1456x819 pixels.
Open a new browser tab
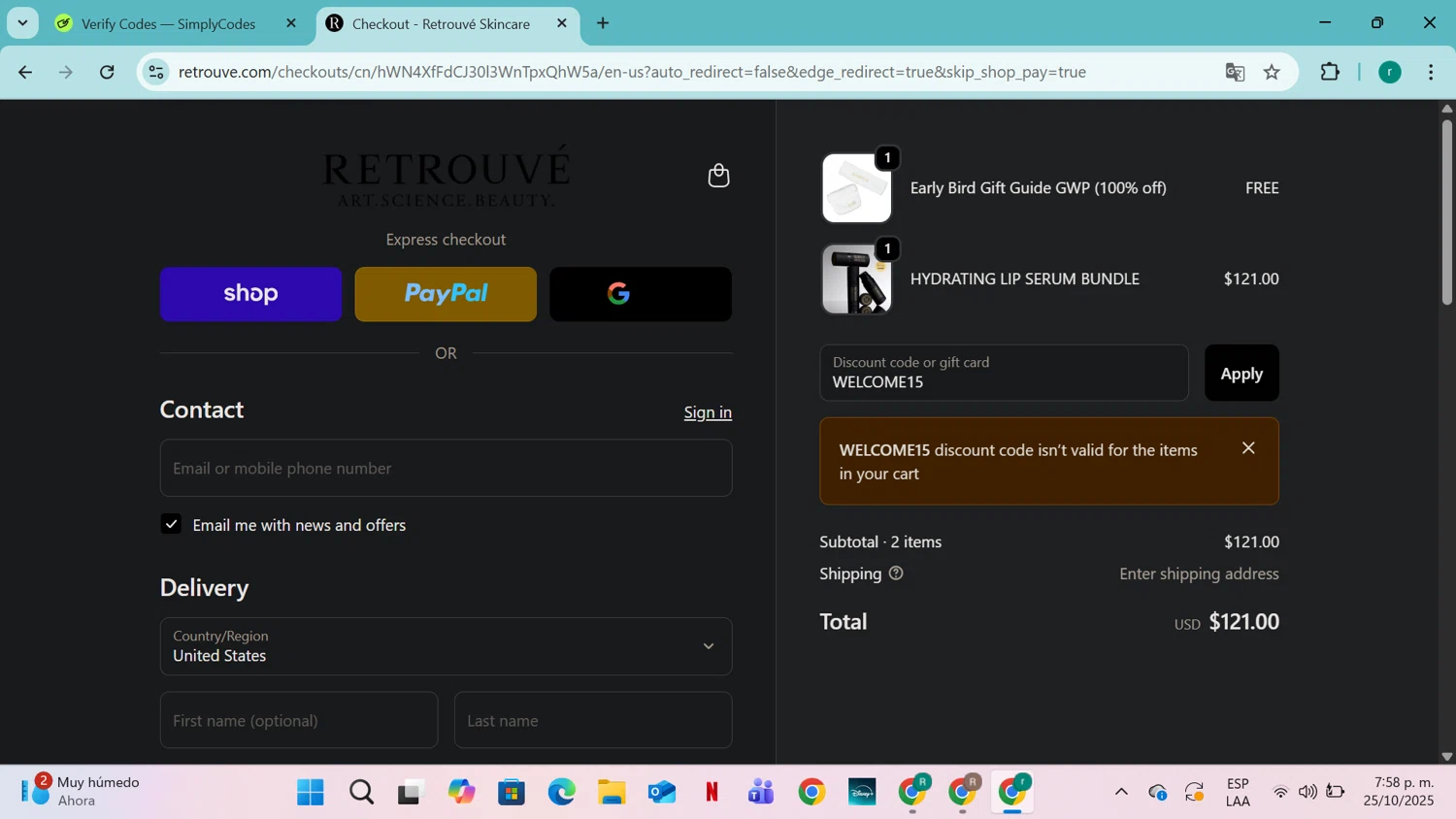click(x=603, y=23)
